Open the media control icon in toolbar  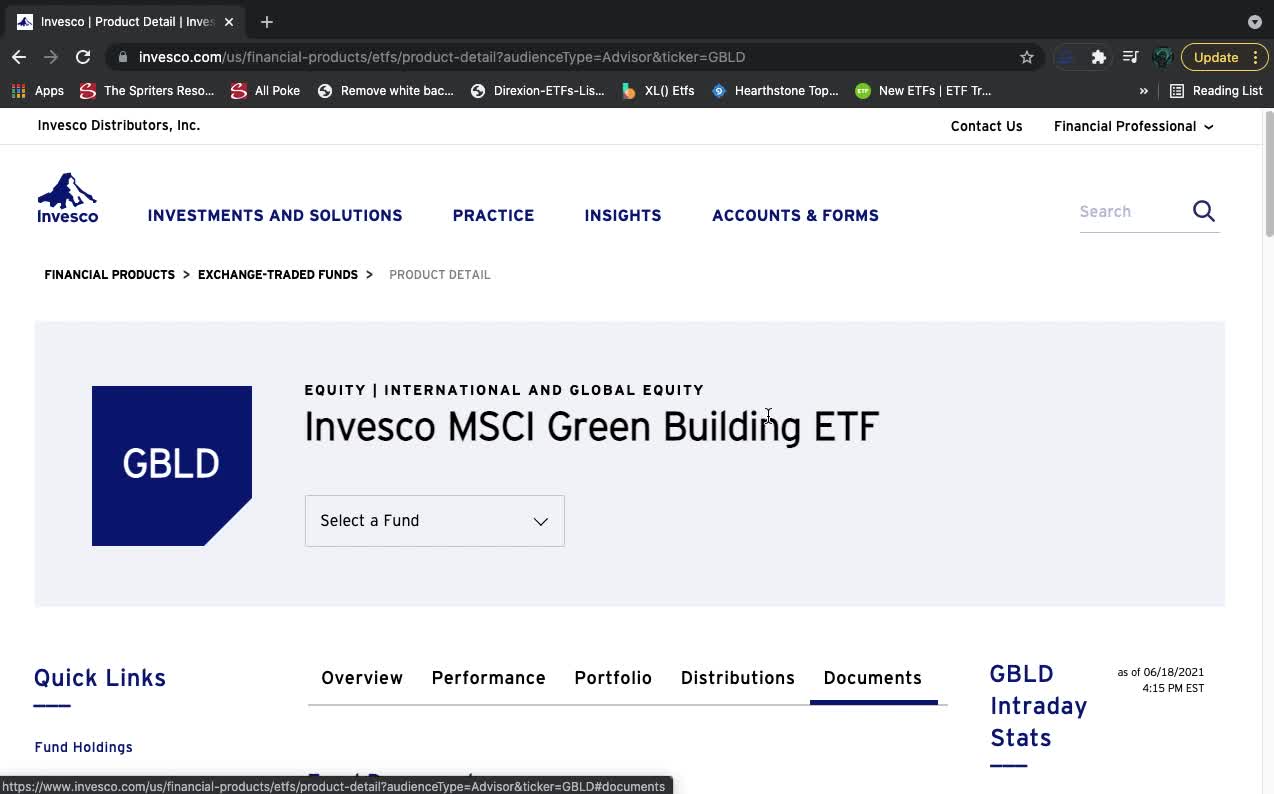click(1131, 57)
